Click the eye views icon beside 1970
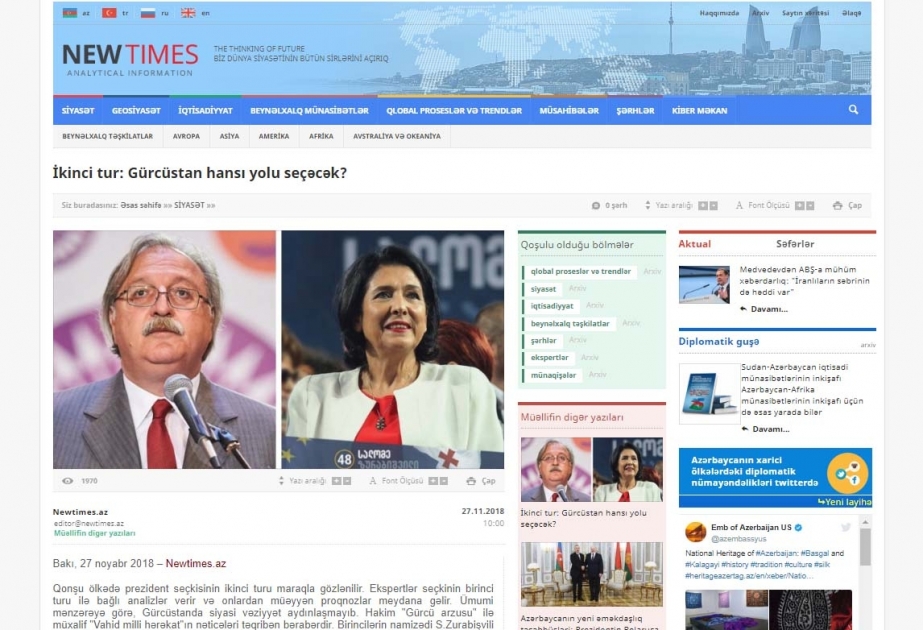The width and height of the screenshot is (923, 630). point(68,481)
